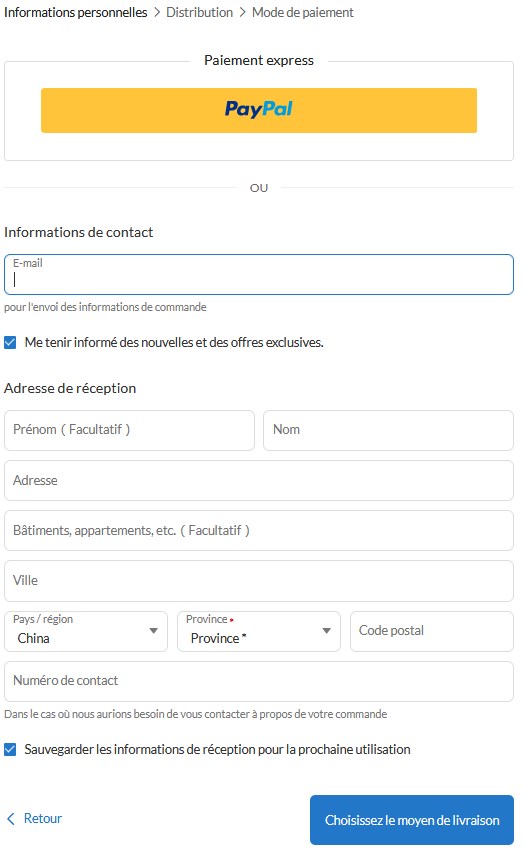
Task: Go to the Mode de paiement breadcrumb step
Action: (x=303, y=12)
